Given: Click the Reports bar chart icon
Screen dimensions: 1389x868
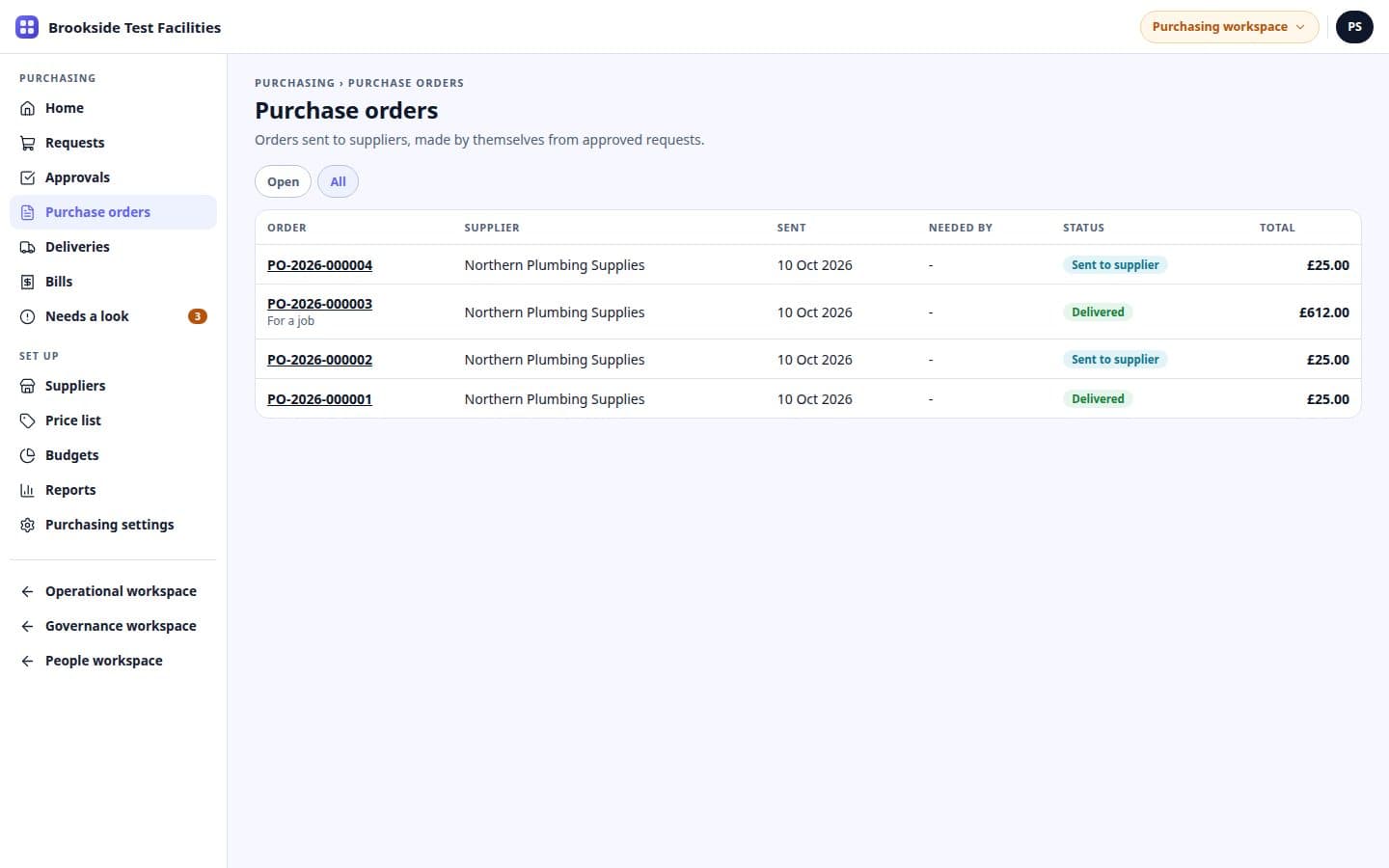Looking at the screenshot, I should pos(27,490).
